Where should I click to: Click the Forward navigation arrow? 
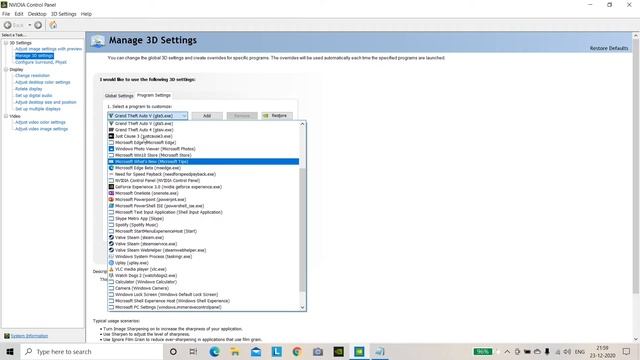tap(38, 25)
